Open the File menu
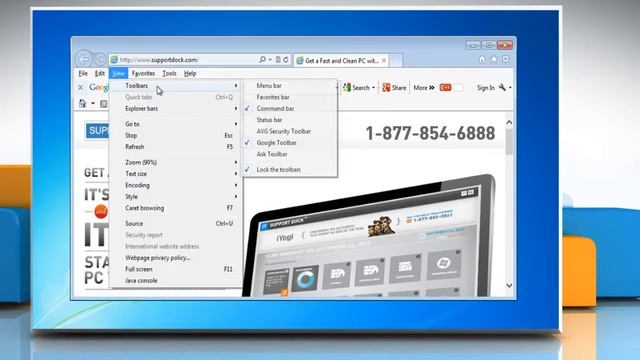This screenshot has height=360, width=640. [x=83, y=73]
